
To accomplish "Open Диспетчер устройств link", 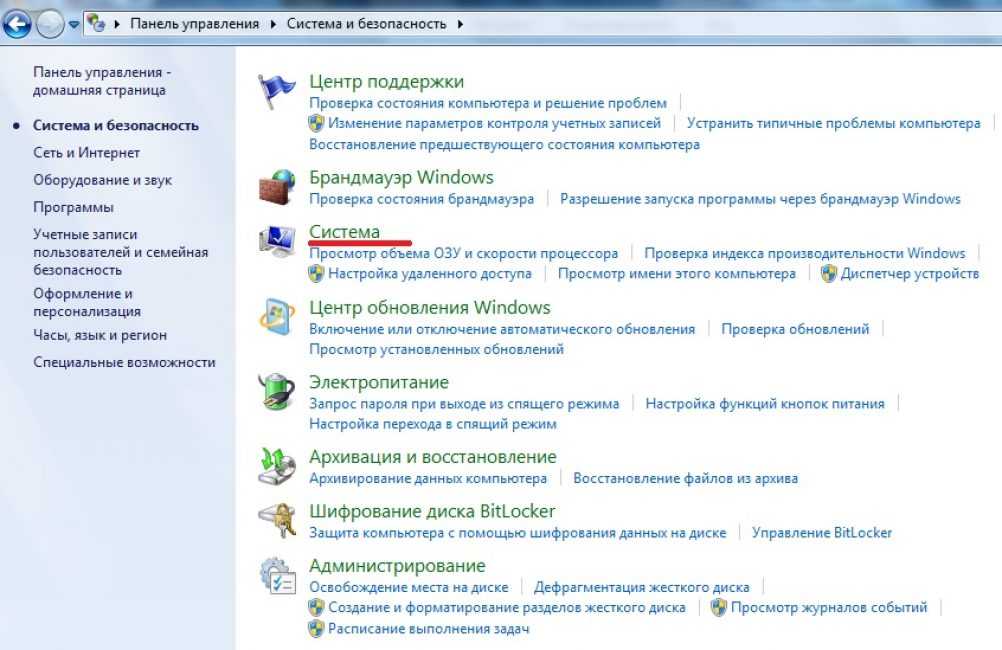I will click(909, 273).
